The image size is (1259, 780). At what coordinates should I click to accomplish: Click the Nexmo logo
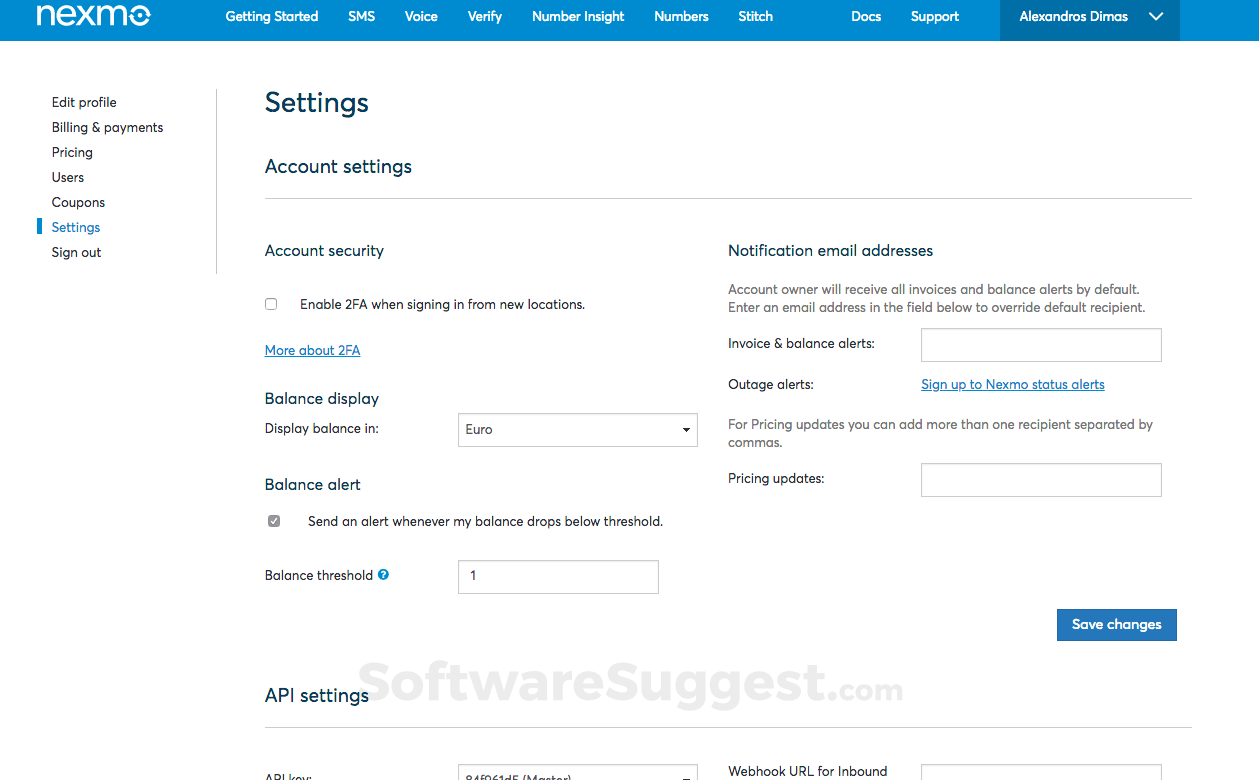tap(93, 15)
